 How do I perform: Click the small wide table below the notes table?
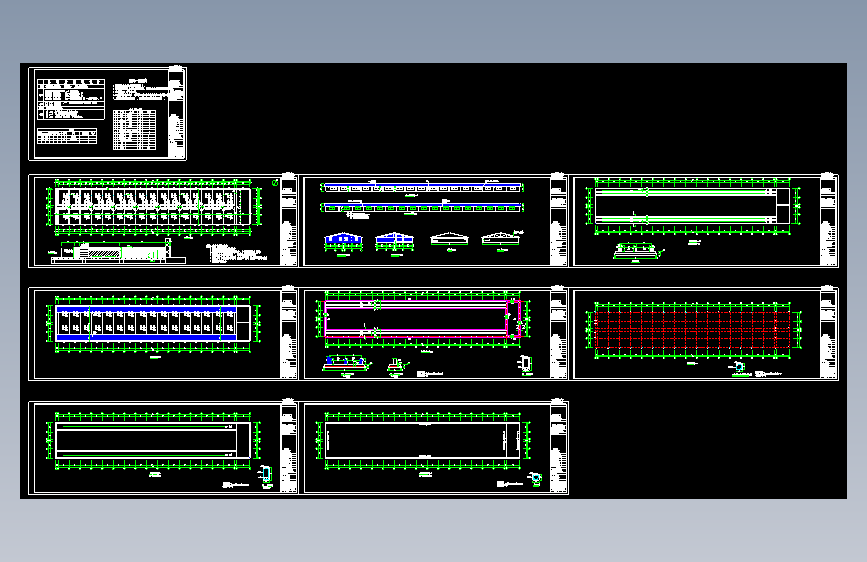67,136
